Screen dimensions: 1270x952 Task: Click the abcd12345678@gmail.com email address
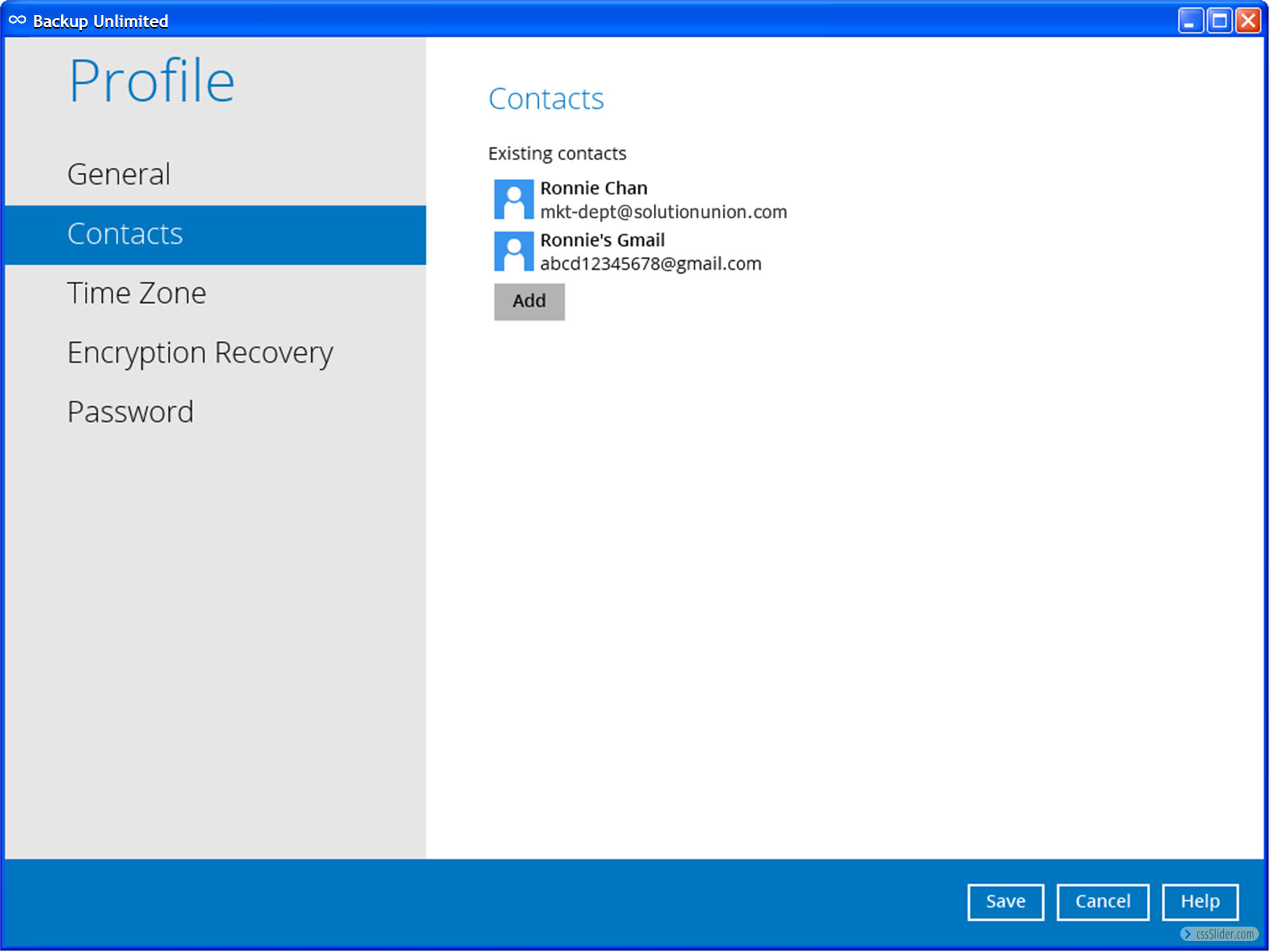click(x=651, y=264)
